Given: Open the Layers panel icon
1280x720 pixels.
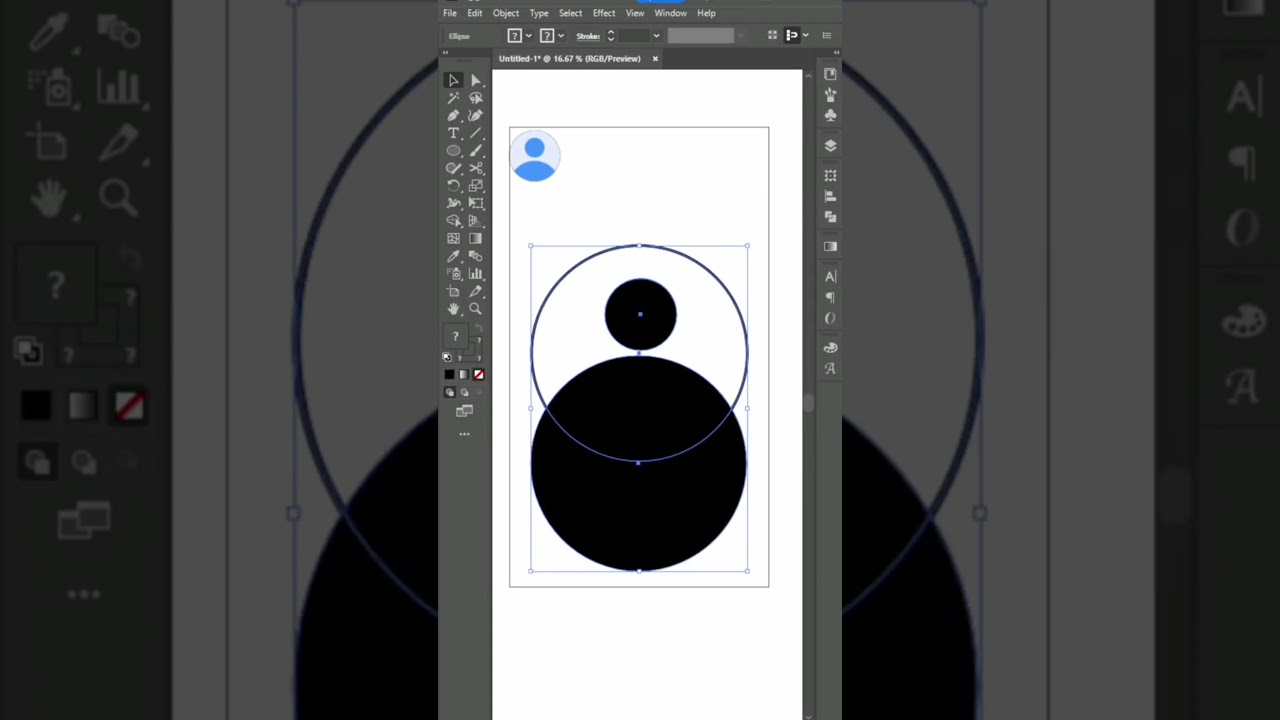Looking at the screenshot, I should click(830, 146).
